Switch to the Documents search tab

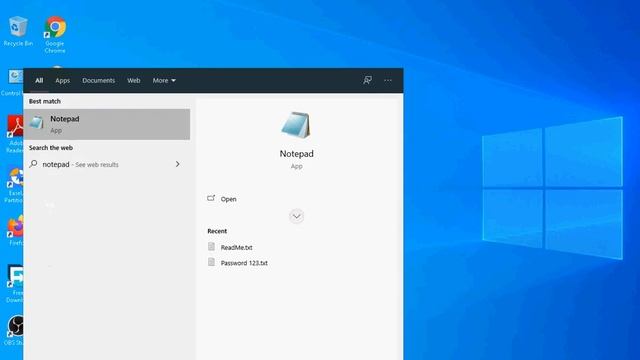(x=98, y=80)
